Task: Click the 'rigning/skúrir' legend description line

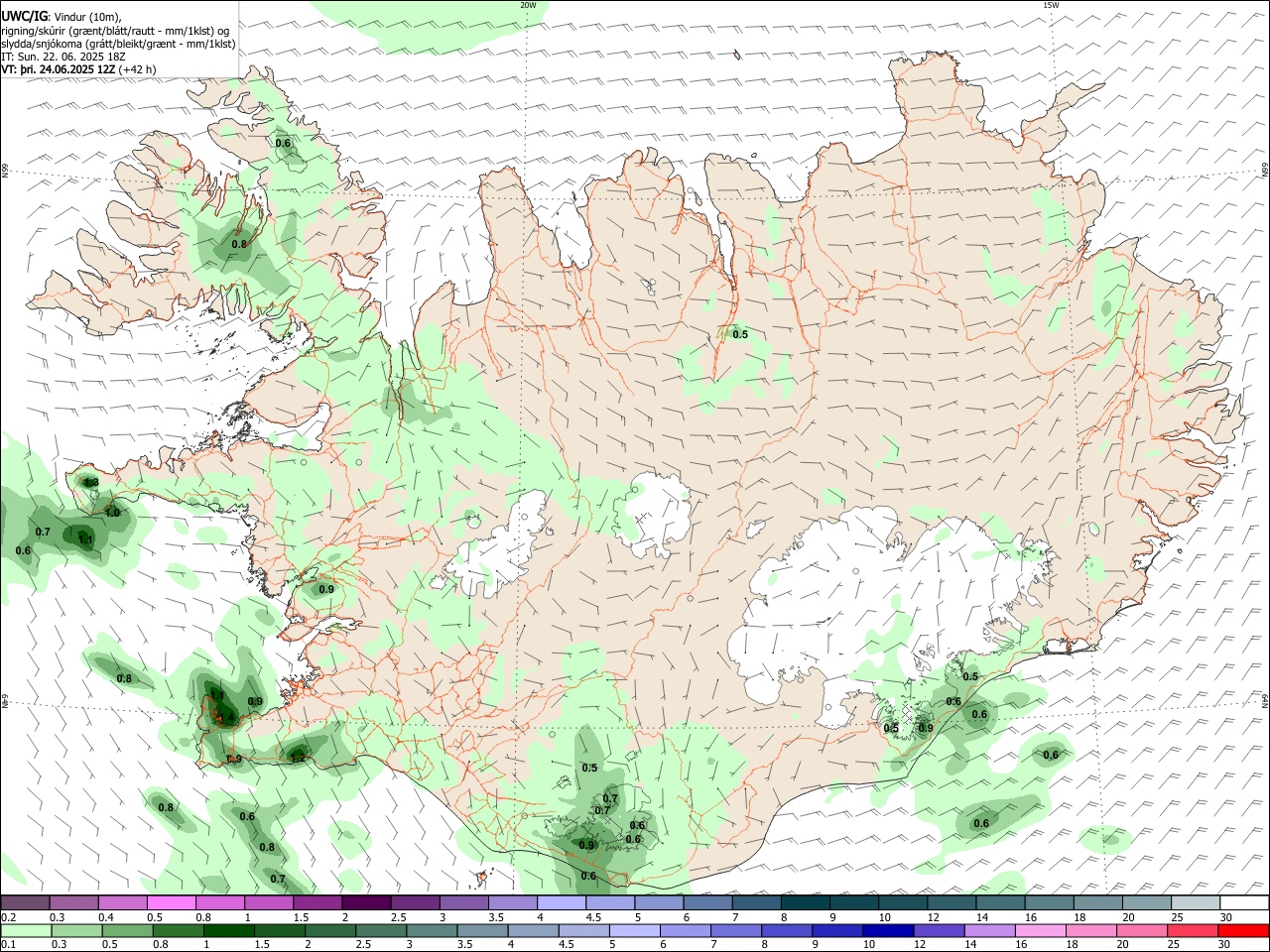Action: 115,30
